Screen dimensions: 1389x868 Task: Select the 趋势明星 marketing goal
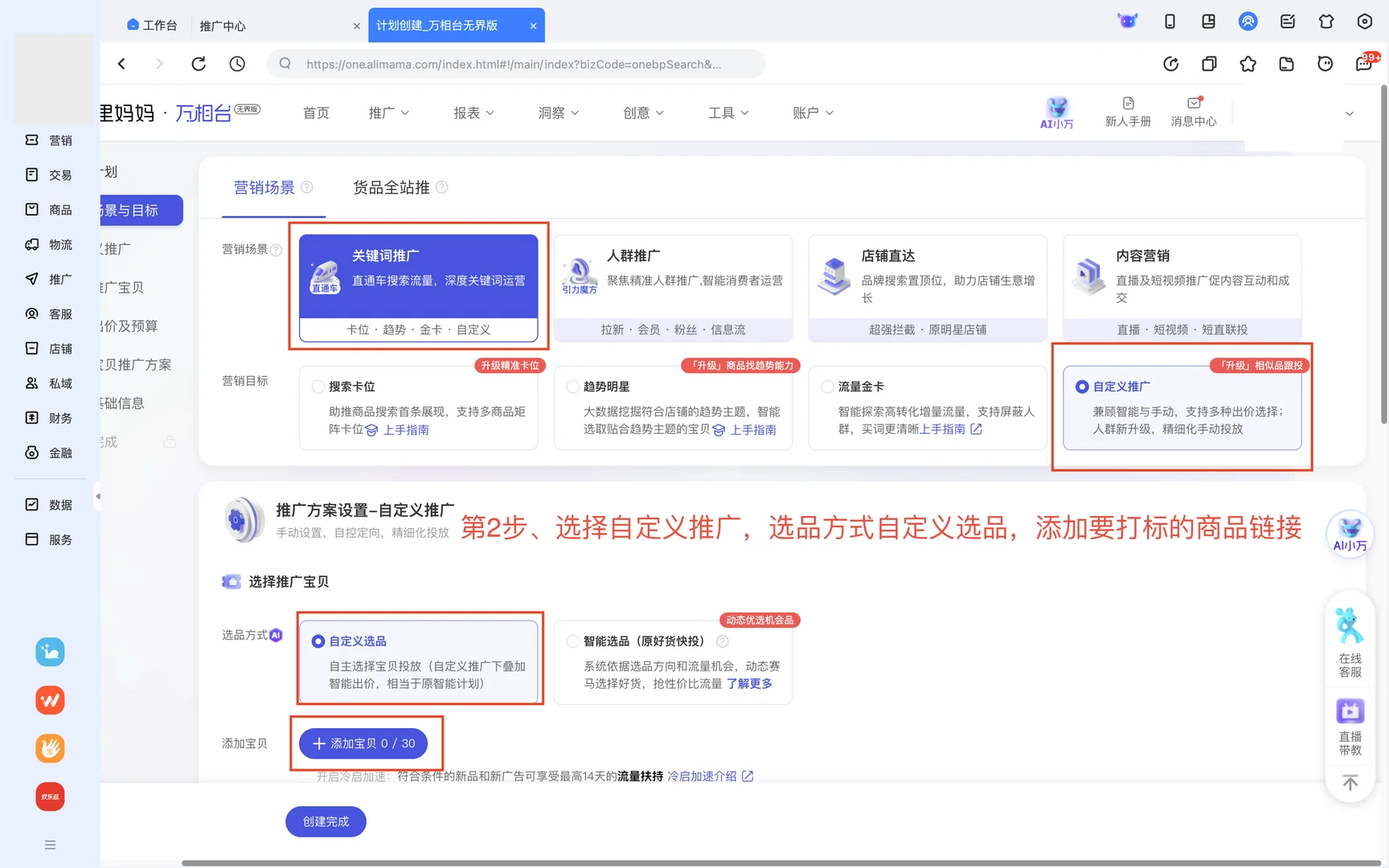click(x=572, y=387)
